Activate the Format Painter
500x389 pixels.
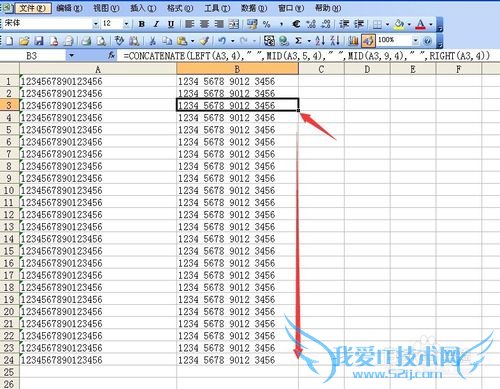[204, 41]
